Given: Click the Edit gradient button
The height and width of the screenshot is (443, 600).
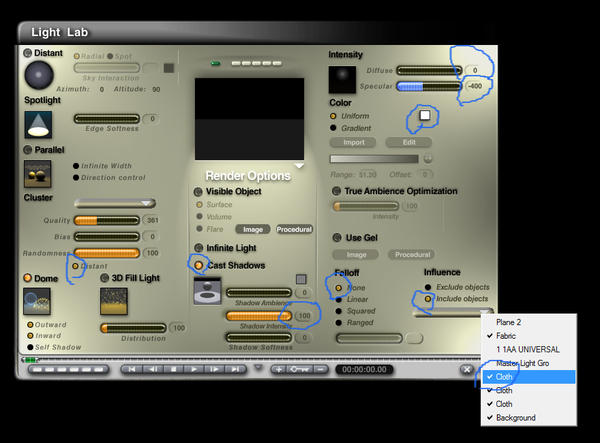Looking at the screenshot, I should point(408,142).
